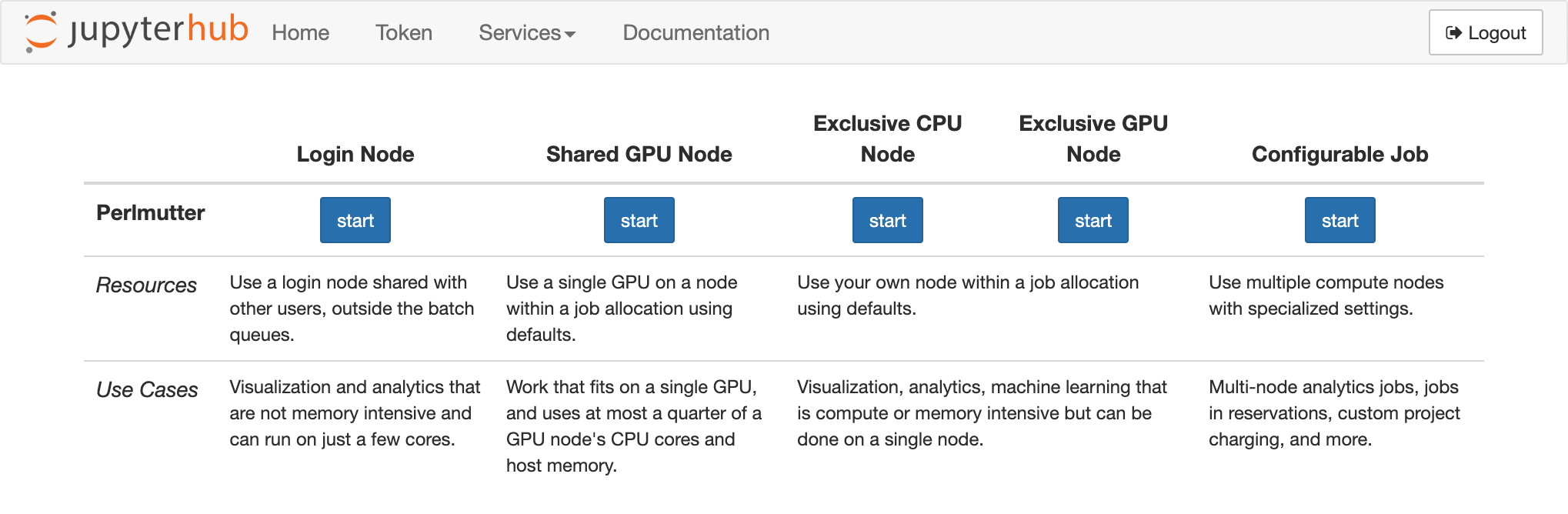The image size is (1568, 514).
Task: Click the Use Cases row label
Action: pyautogui.click(x=147, y=389)
